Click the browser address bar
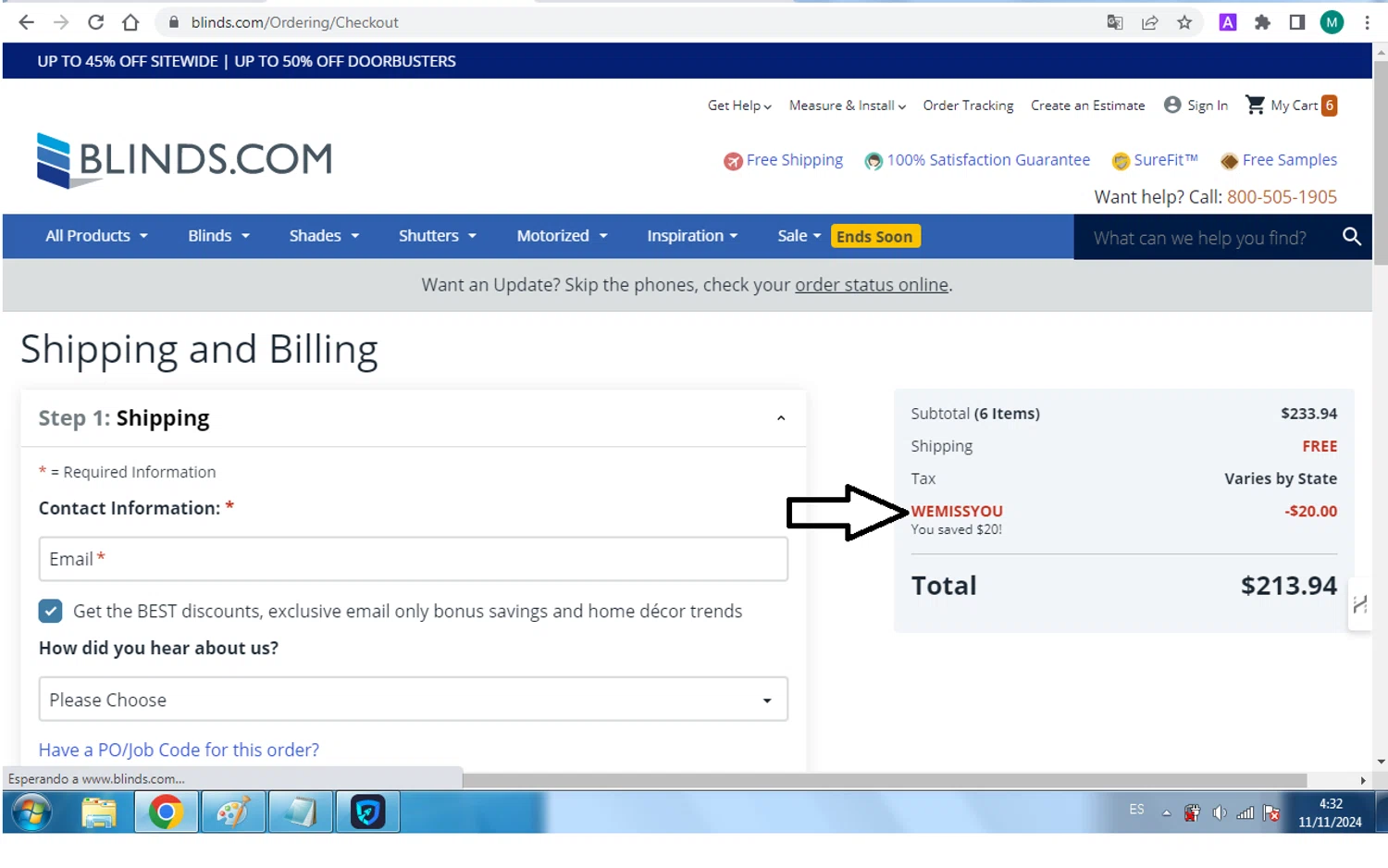 coord(629,22)
